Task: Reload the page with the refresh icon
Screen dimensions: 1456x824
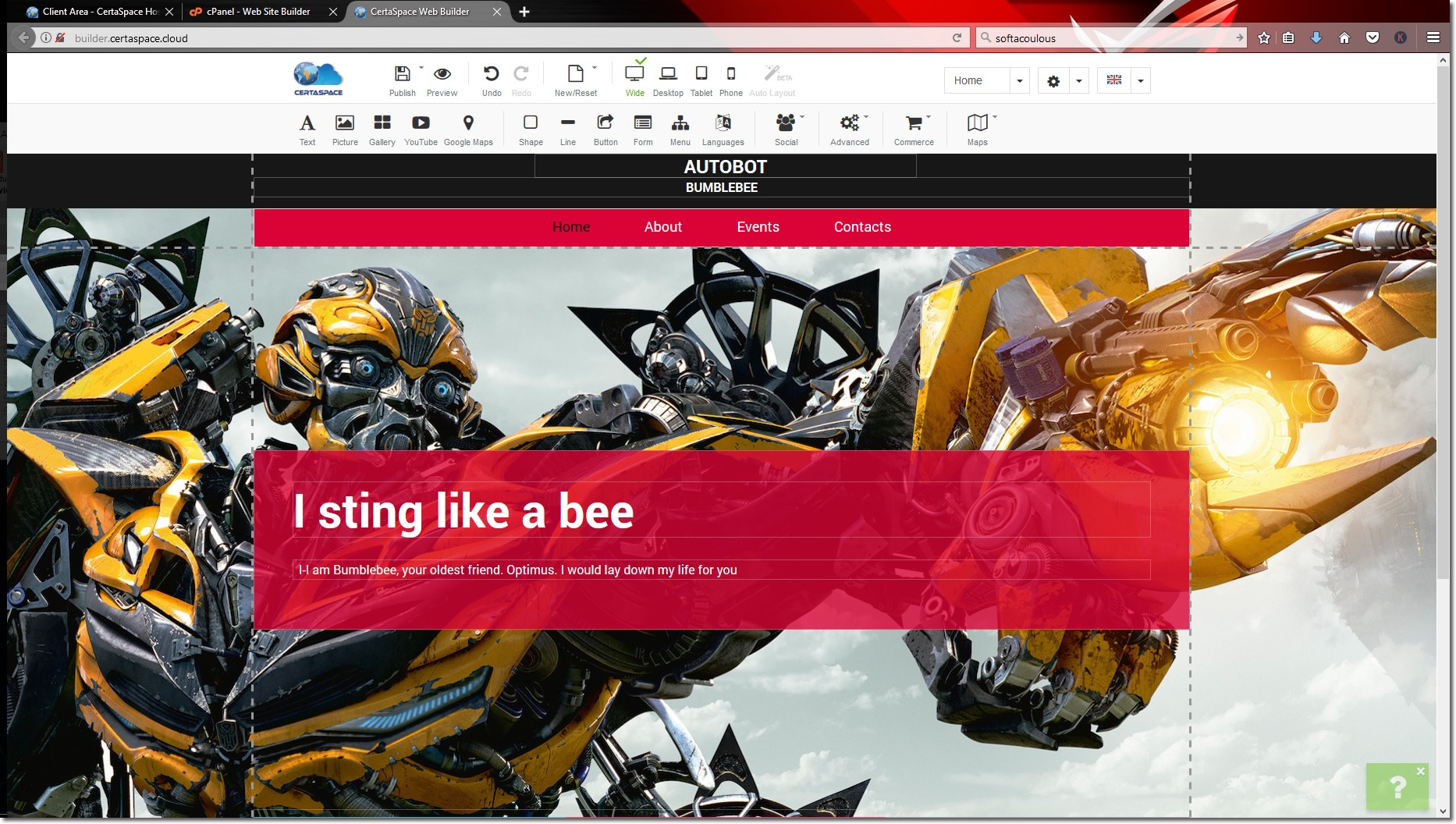Action: point(957,37)
